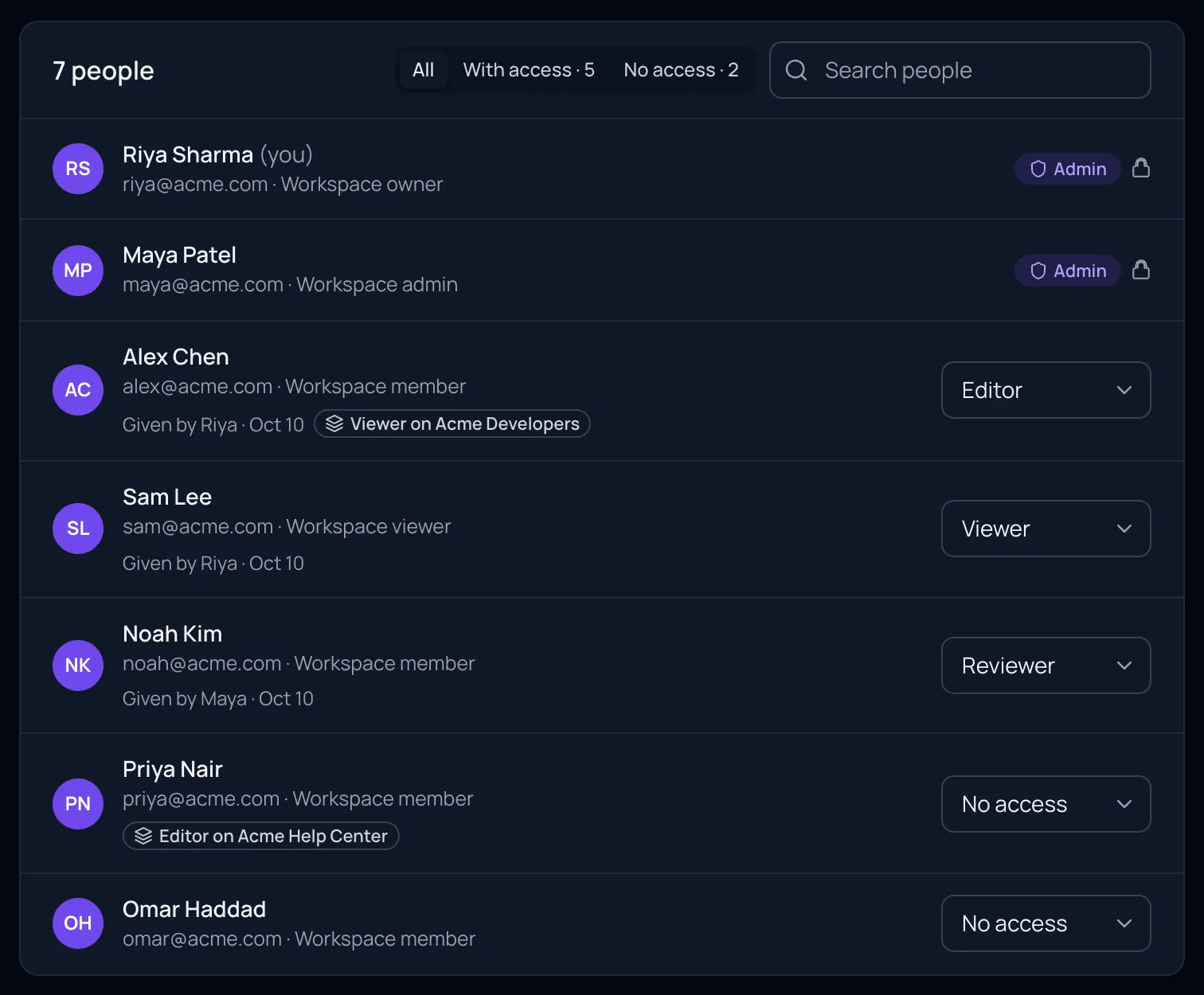Image resolution: width=1204 pixels, height=995 pixels.
Task: Click alex@acme.com · Workspace member text
Action: click(294, 386)
